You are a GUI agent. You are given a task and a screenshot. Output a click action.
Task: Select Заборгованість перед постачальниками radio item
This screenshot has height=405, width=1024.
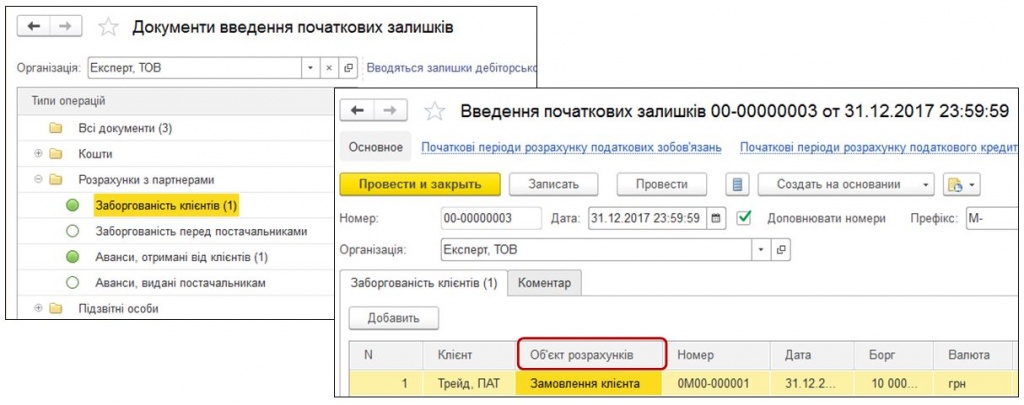[x=72, y=231]
